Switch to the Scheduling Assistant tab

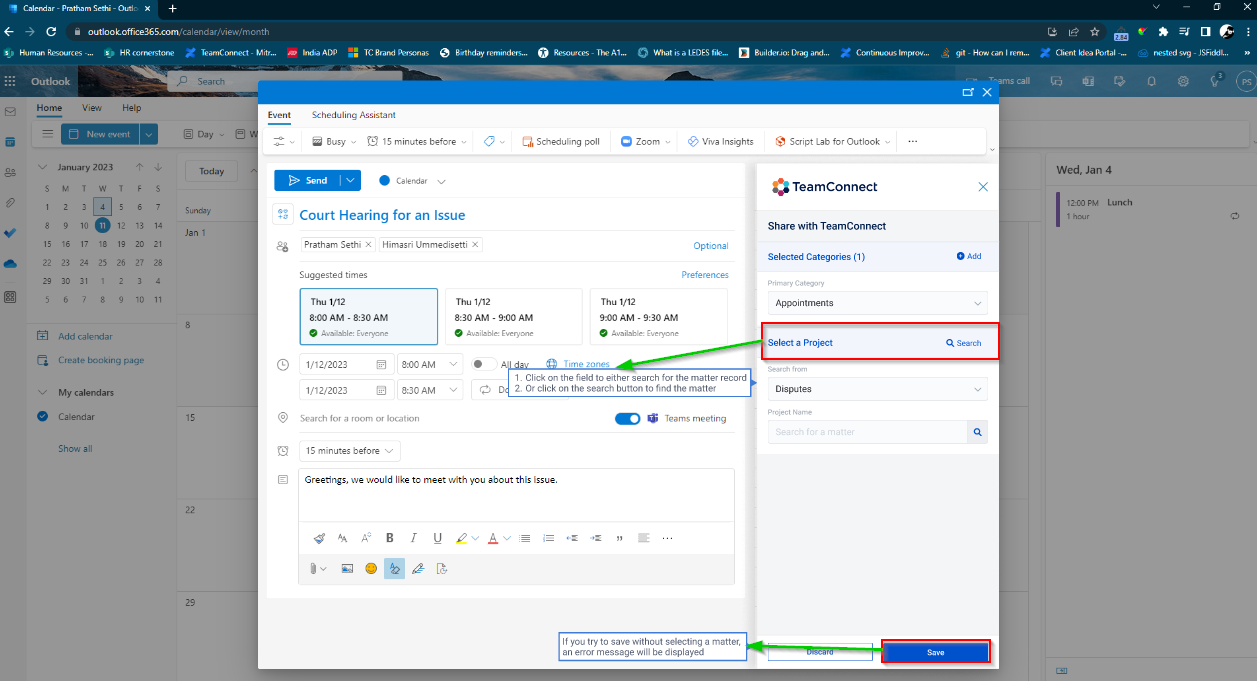coord(353,115)
